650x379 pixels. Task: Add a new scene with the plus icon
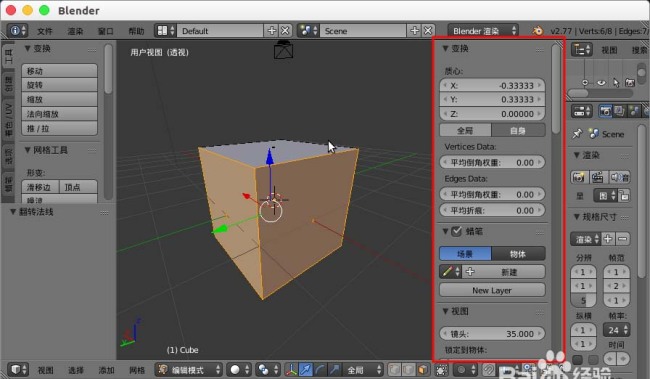click(x=415, y=31)
